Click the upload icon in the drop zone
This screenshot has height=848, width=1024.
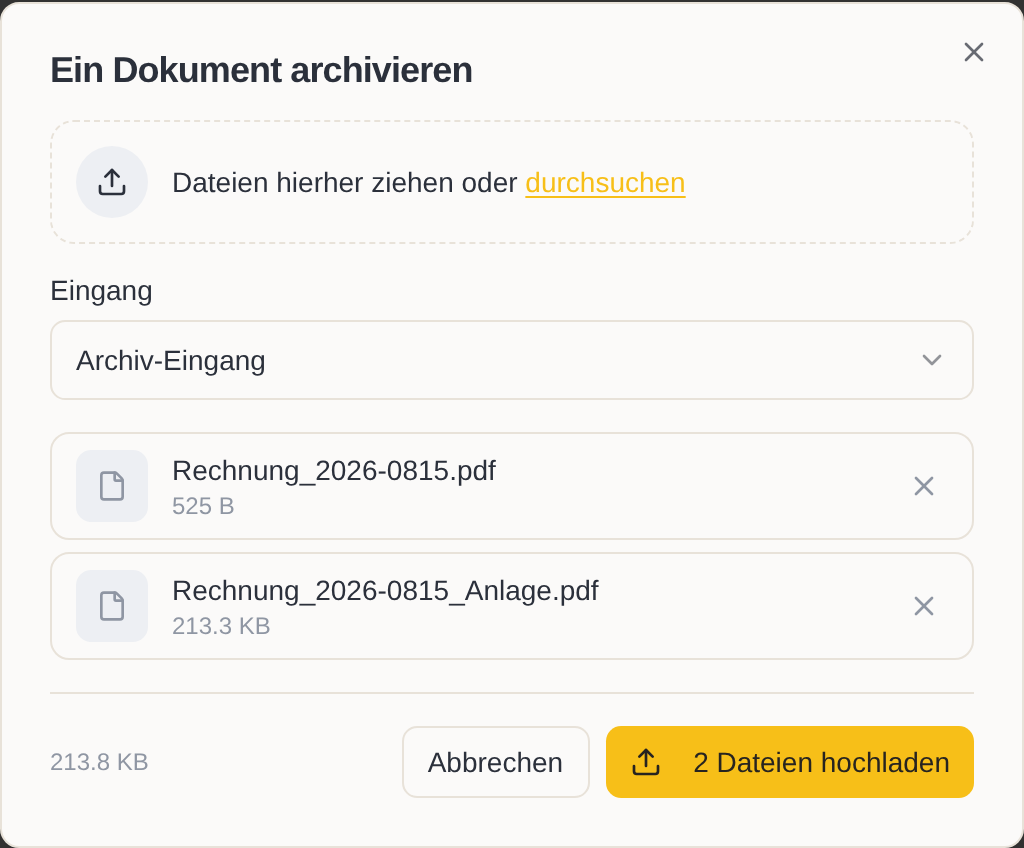pos(112,182)
